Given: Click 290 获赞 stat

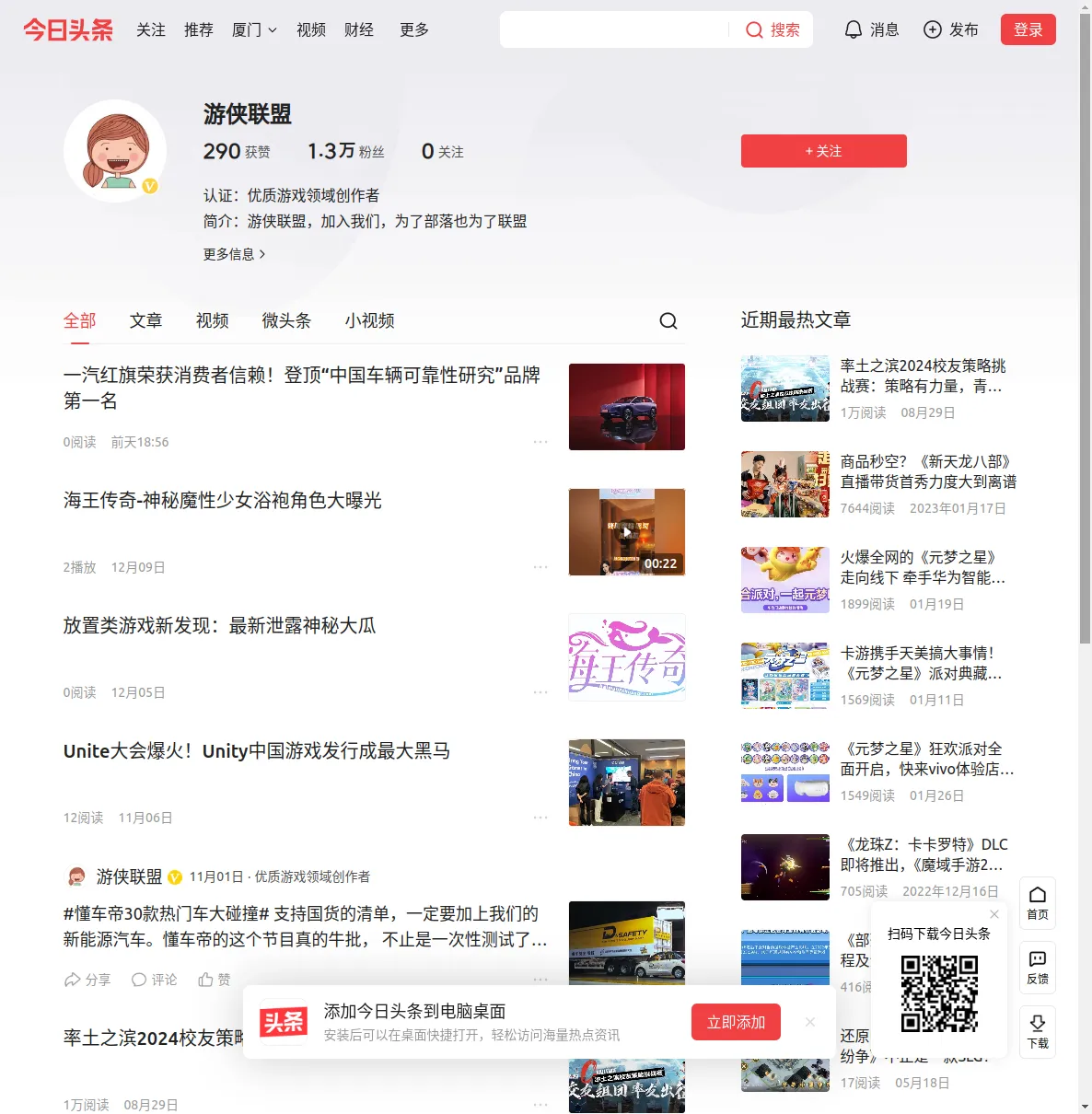Looking at the screenshot, I should (237, 151).
